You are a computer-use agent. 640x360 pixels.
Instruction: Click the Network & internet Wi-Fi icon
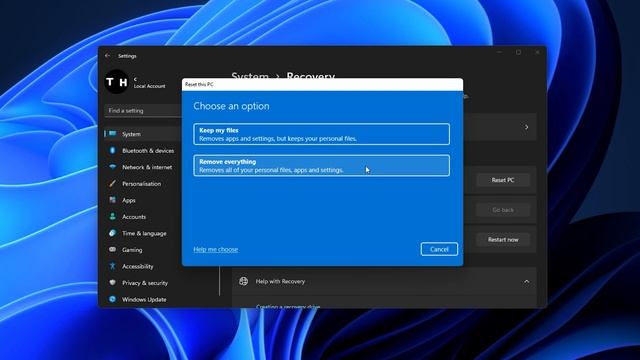pos(113,167)
